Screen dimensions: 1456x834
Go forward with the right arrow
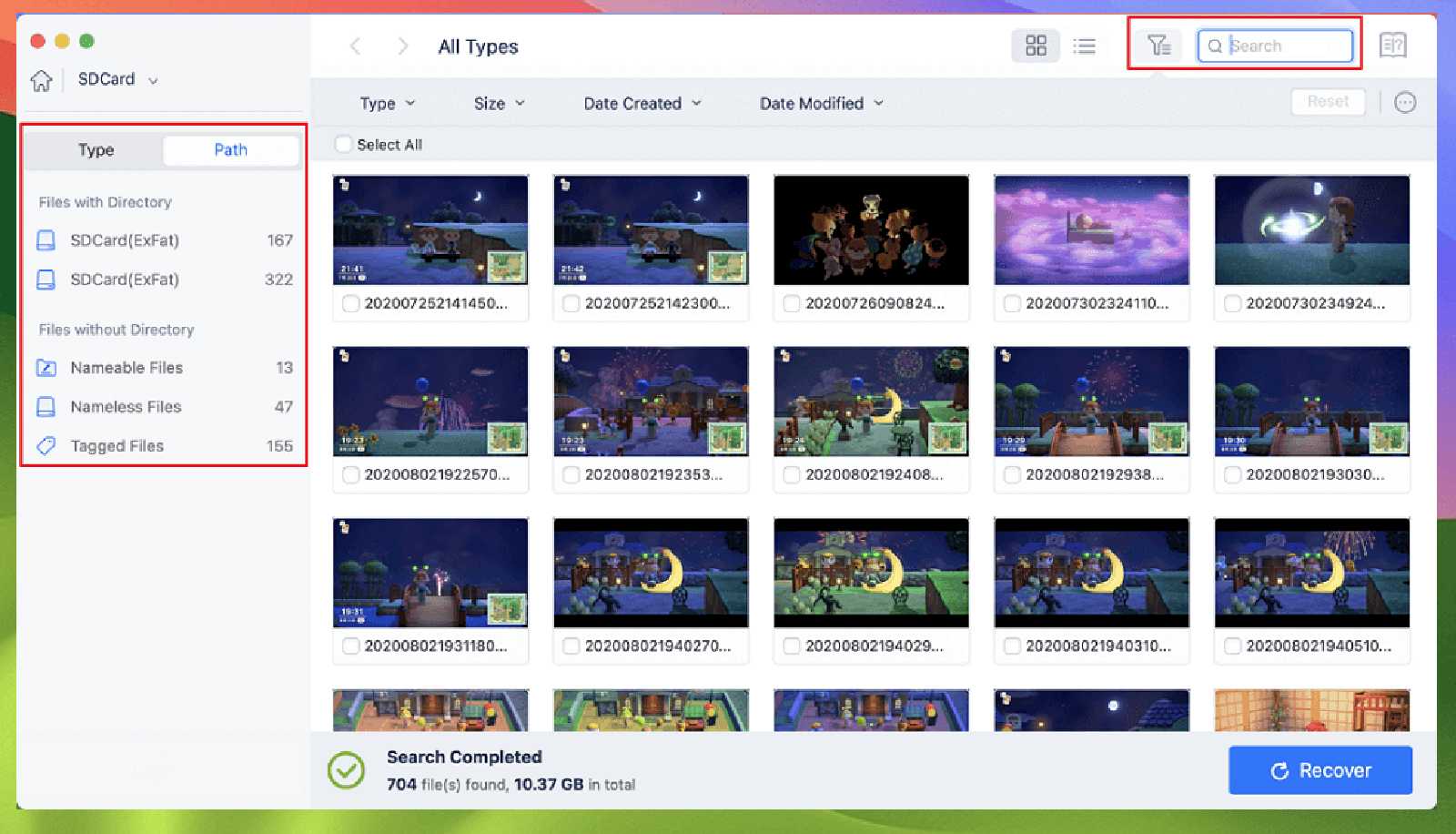click(403, 46)
